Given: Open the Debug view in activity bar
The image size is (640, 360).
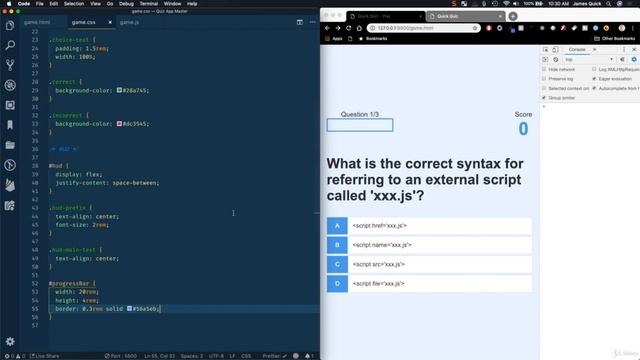Looking at the screenshot, I should coord(10,85).
